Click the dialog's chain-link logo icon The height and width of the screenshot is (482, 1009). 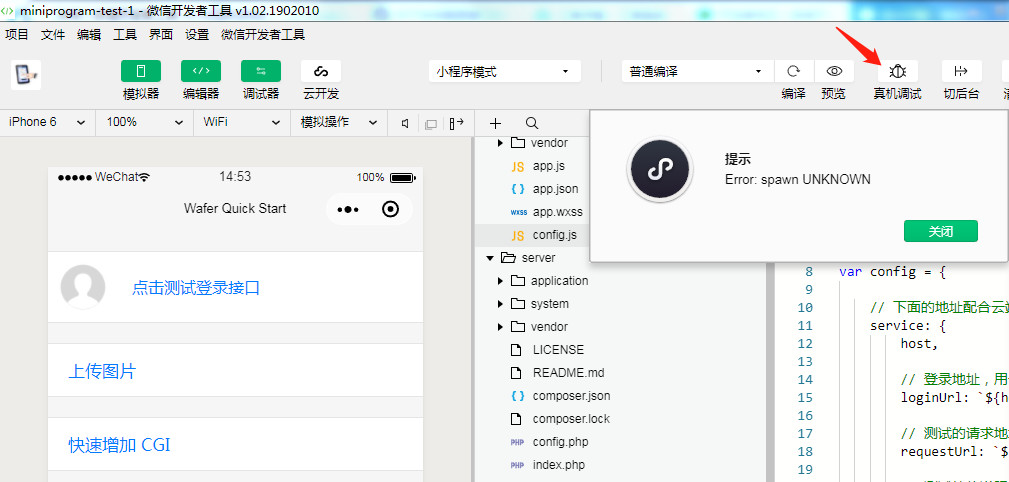[x=660, y=170]
